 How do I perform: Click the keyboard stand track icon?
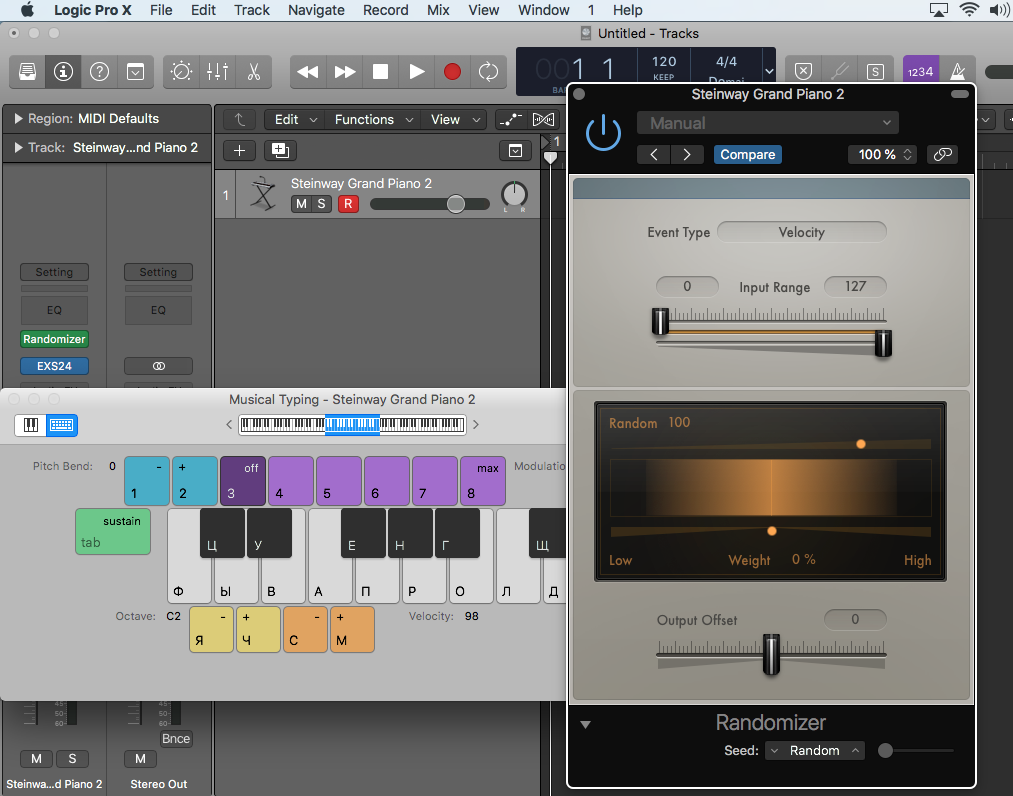point(263,194)
